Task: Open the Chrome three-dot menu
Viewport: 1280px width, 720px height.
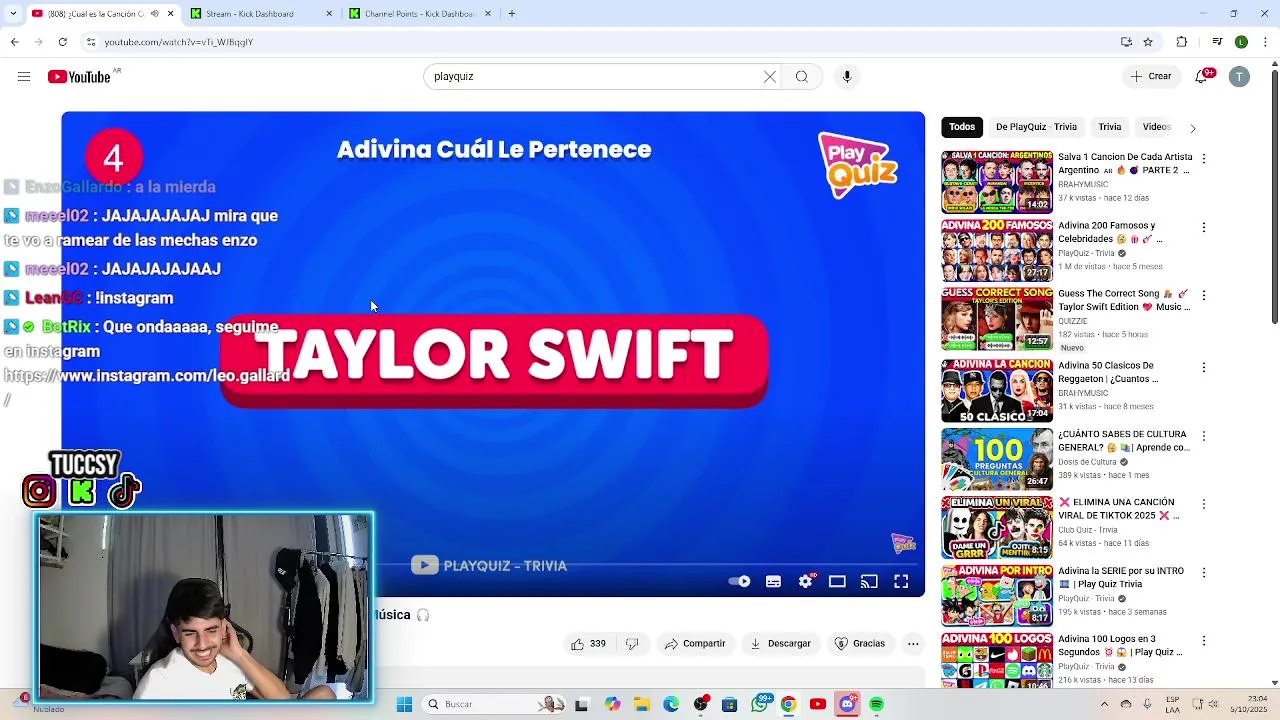Action: (1265, 42)
